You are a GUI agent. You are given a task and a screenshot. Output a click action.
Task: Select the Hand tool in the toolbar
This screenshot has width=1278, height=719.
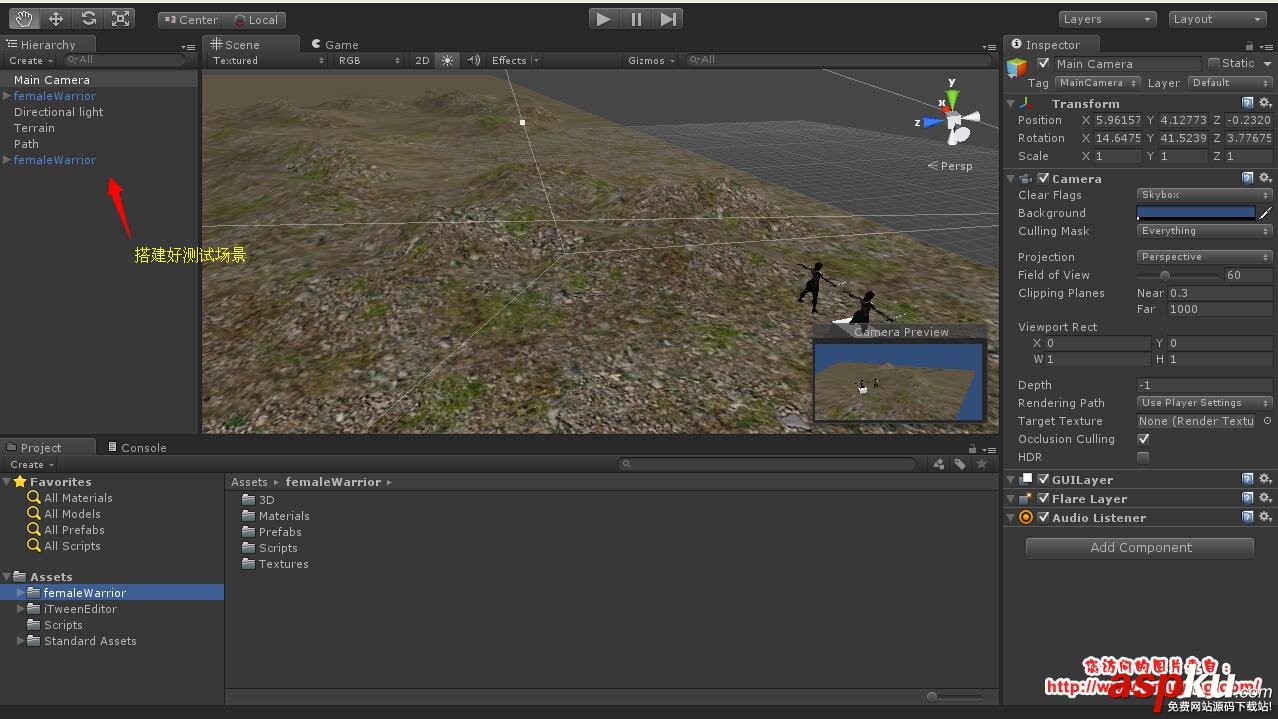24,18
